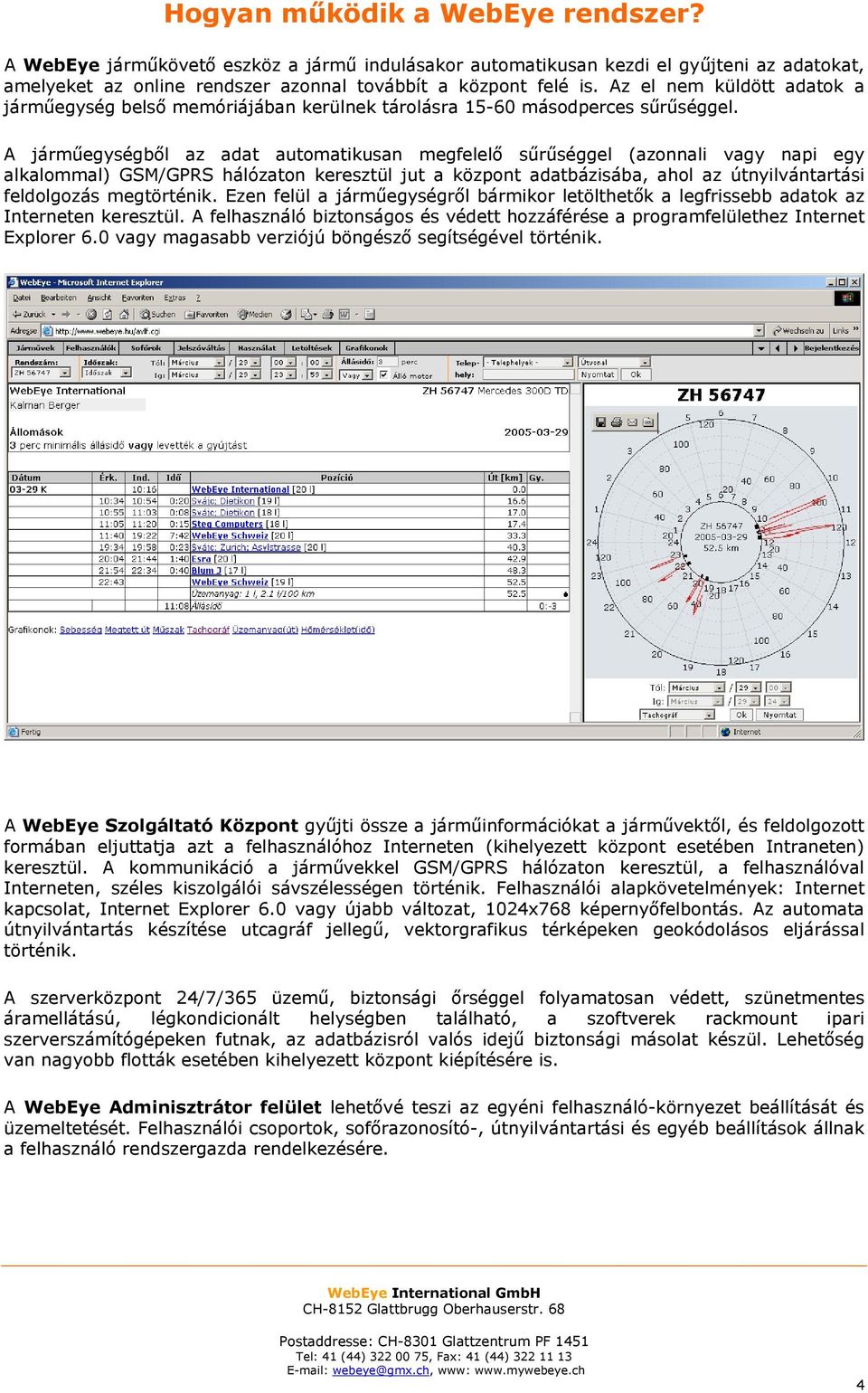The width and height of the screenshot is (868, 1393).
Task: Open the Telephelyek dropdown
Action: tap(530, 363)
